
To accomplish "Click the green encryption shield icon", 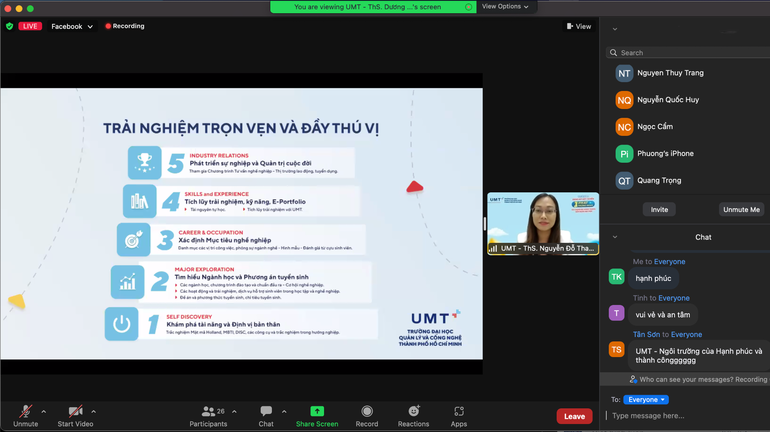I will click(9, 26).
